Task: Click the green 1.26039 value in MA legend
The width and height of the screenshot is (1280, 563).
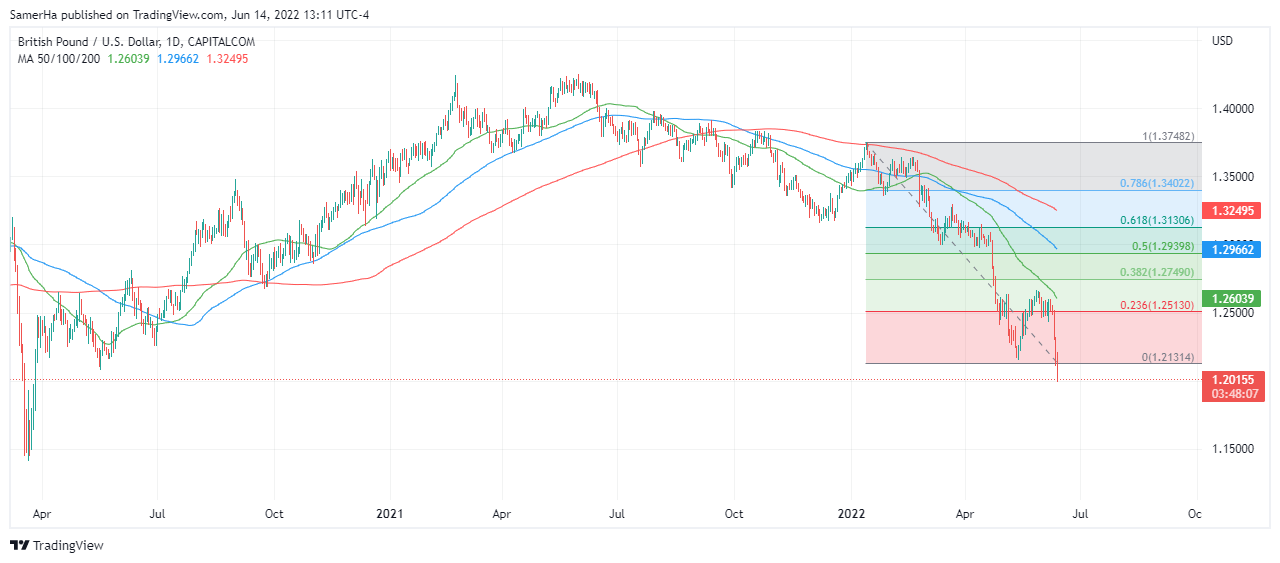Action: [x=129, y=59]
